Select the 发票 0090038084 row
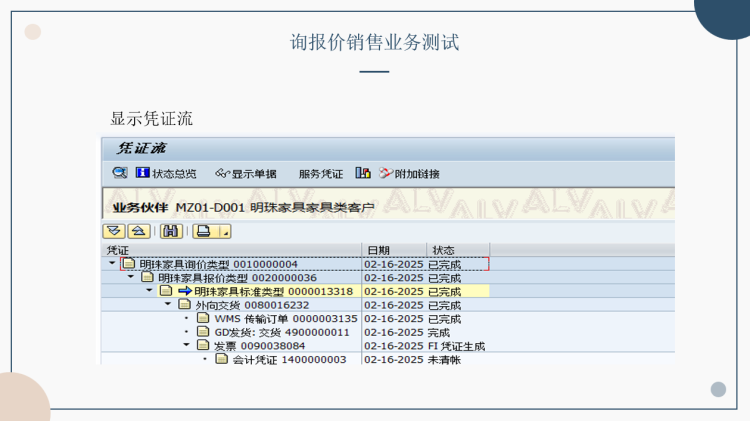The height and width of the screenshot is (421, 750). [x=296, y=346]
